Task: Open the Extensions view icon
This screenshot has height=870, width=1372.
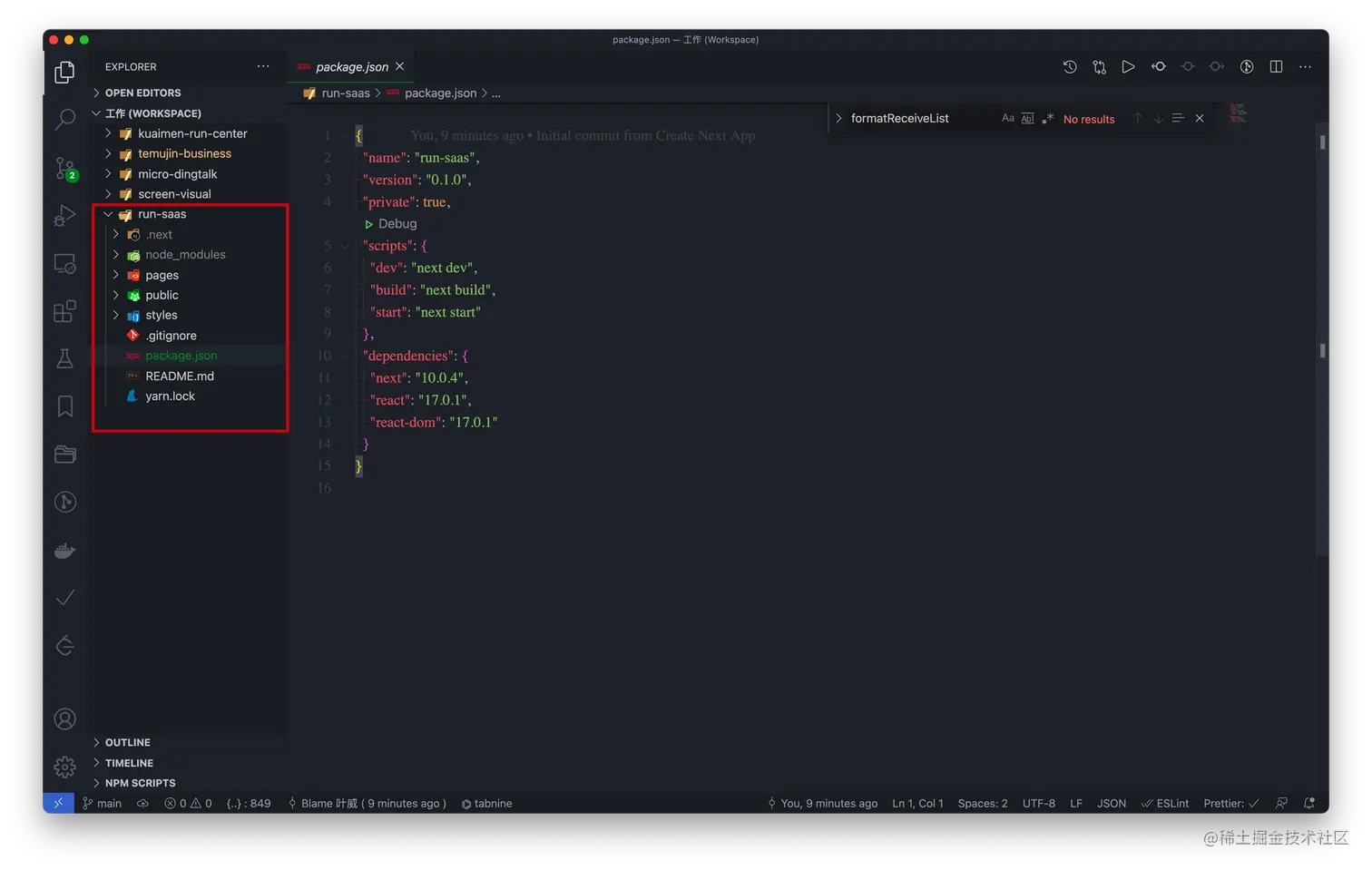Action: pyautogui.click(x=64, y=312)
